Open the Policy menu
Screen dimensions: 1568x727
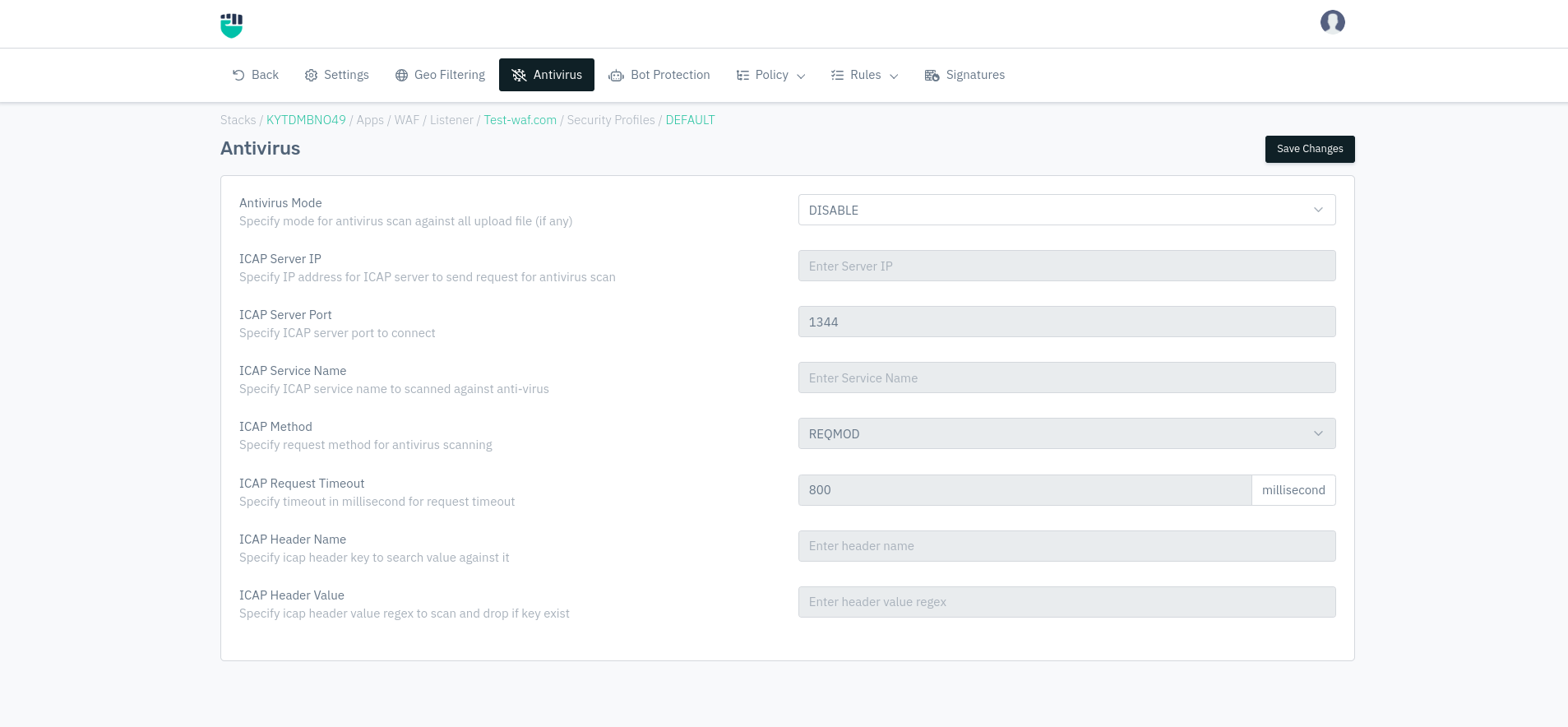pyautogui.click(x=770, y=75)
